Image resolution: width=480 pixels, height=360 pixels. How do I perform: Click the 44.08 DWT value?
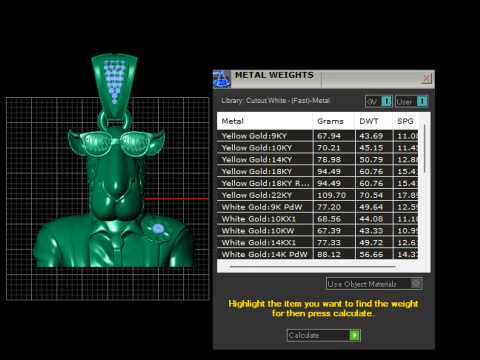(371, 219)
